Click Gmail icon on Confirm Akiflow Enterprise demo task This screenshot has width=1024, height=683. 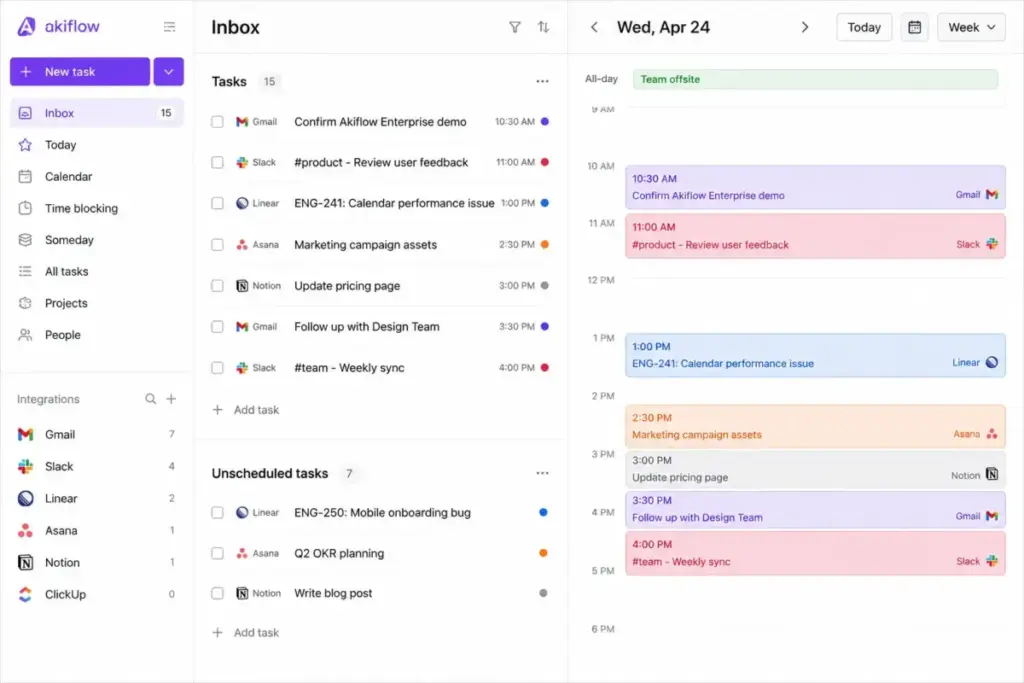(x=242, y=122)
